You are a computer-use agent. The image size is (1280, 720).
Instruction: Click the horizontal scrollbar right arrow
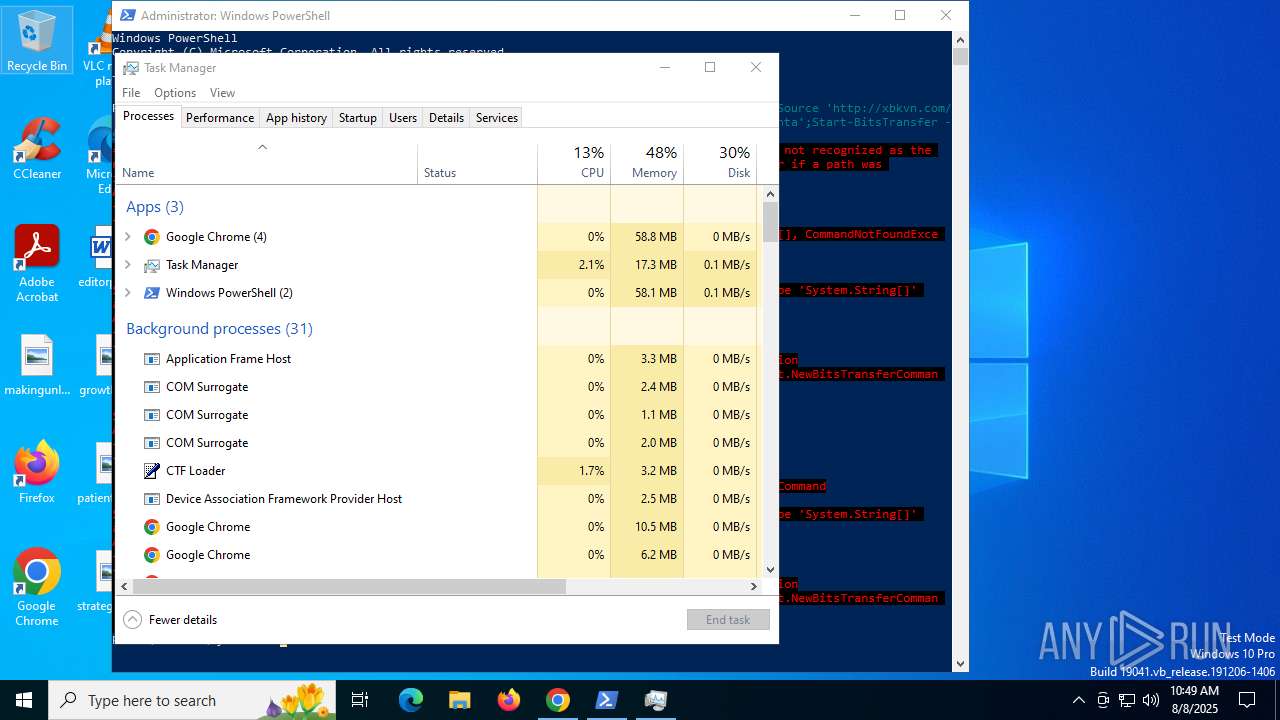pyautogui.click(x=755, y=586)
